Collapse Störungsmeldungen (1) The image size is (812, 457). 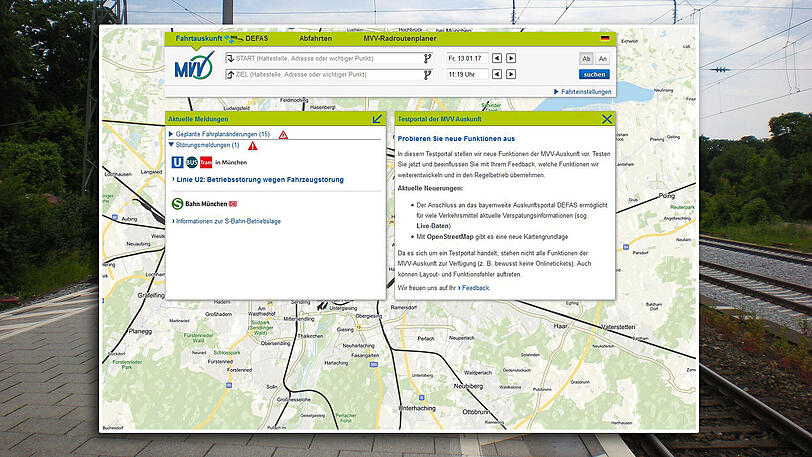(x=204, y=145)
